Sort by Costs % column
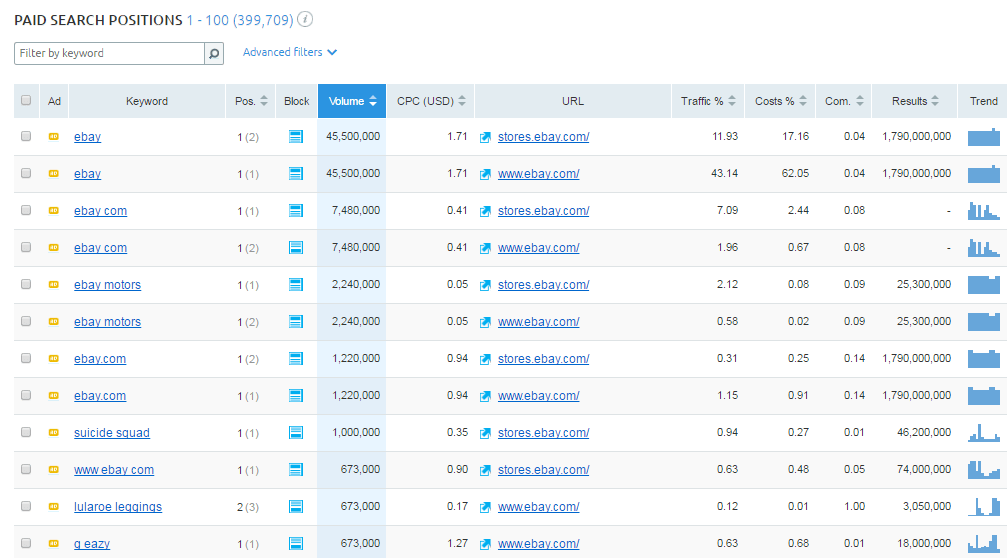The image size is (1007, 558). 780,101
